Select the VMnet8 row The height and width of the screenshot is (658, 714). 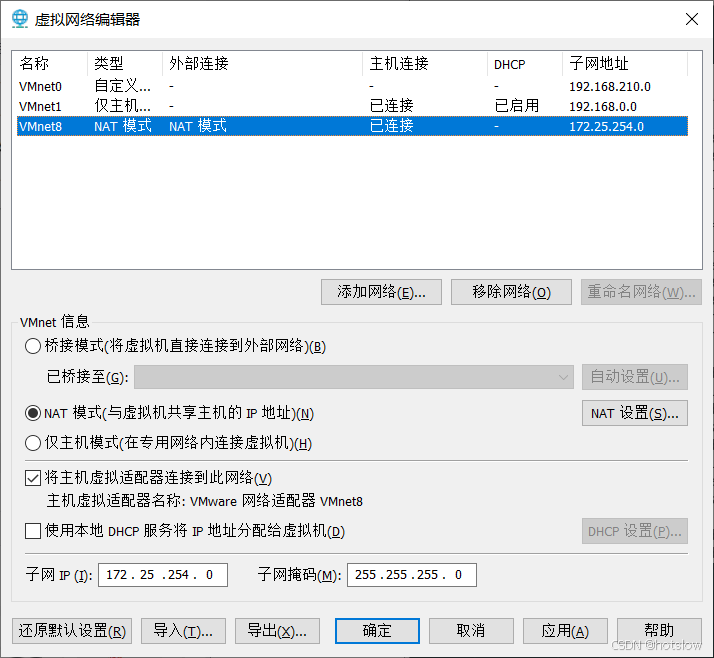[352, 126]
